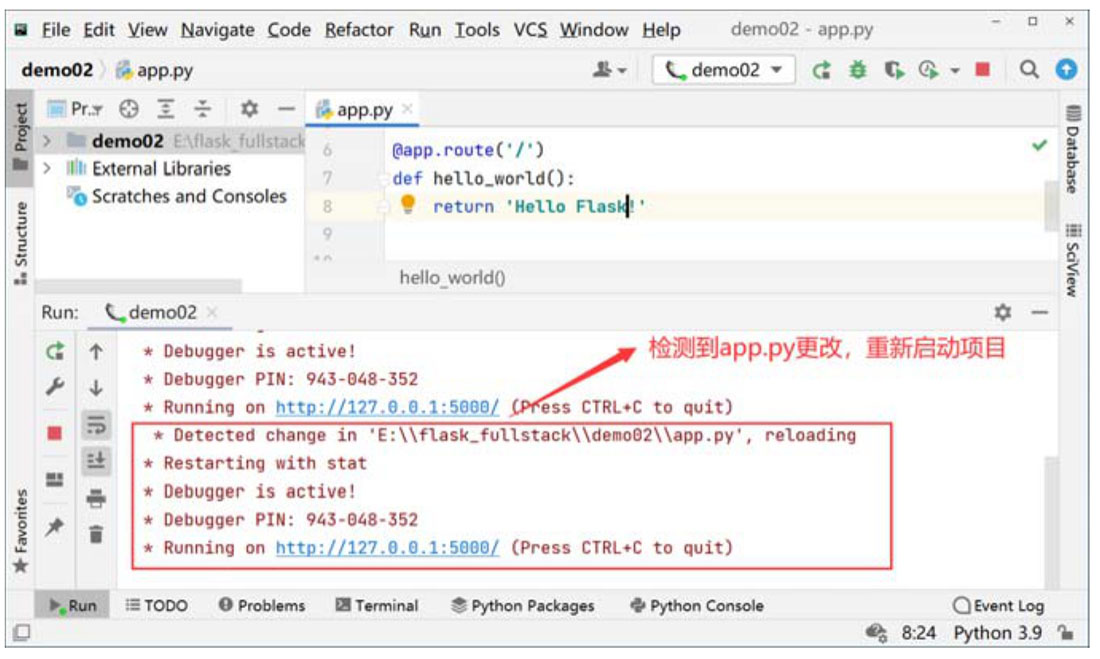Open the Event Log button
The image size is (1100, 659).
coord(998,605)
